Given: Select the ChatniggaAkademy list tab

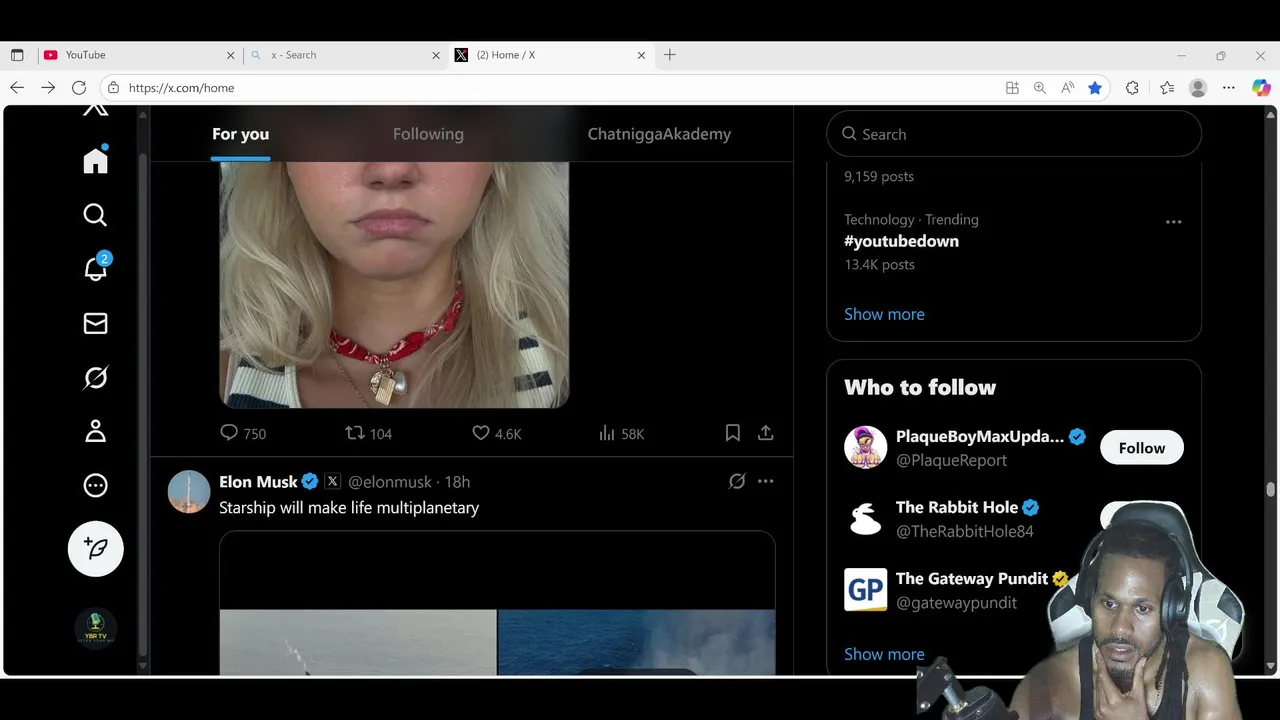Looking at the screenshot, I should coord(659,134).
